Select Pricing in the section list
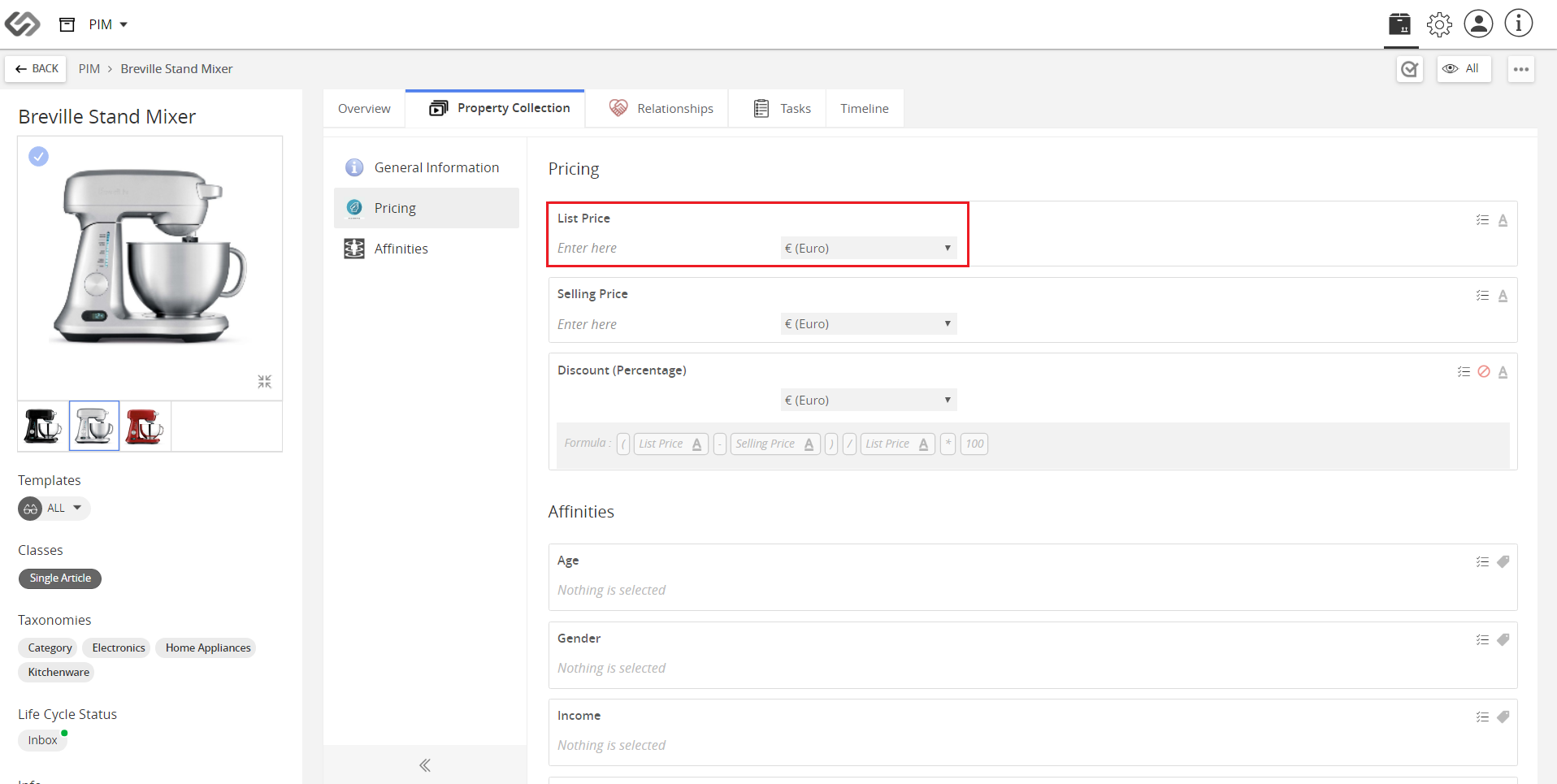Image resolution: width=1557 pixels, height=784 pixels. coord(427,208)
